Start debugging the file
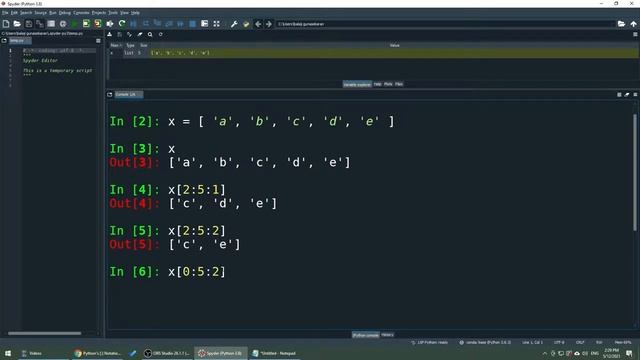 click(133, 24)
